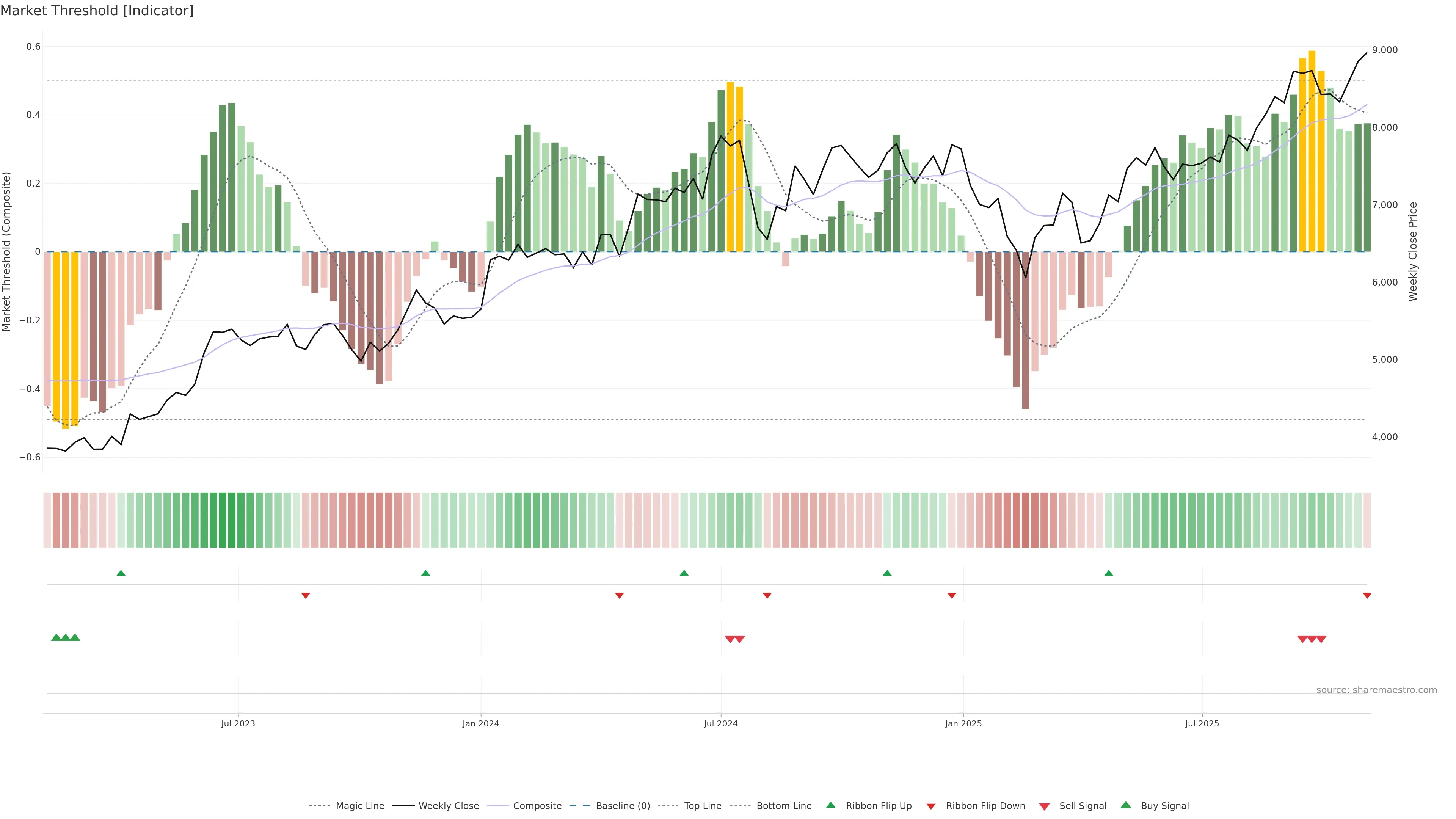Image resolution: width=1456 pixels, height=819 pixels.
Task: Click the Sell Signal legend entry
Action: click(x=1083, y=806)
